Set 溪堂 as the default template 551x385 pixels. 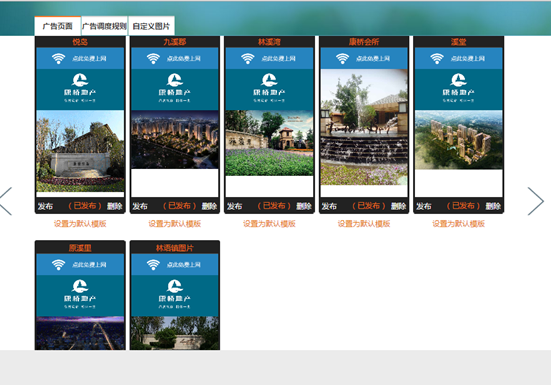tap(458, 224)
